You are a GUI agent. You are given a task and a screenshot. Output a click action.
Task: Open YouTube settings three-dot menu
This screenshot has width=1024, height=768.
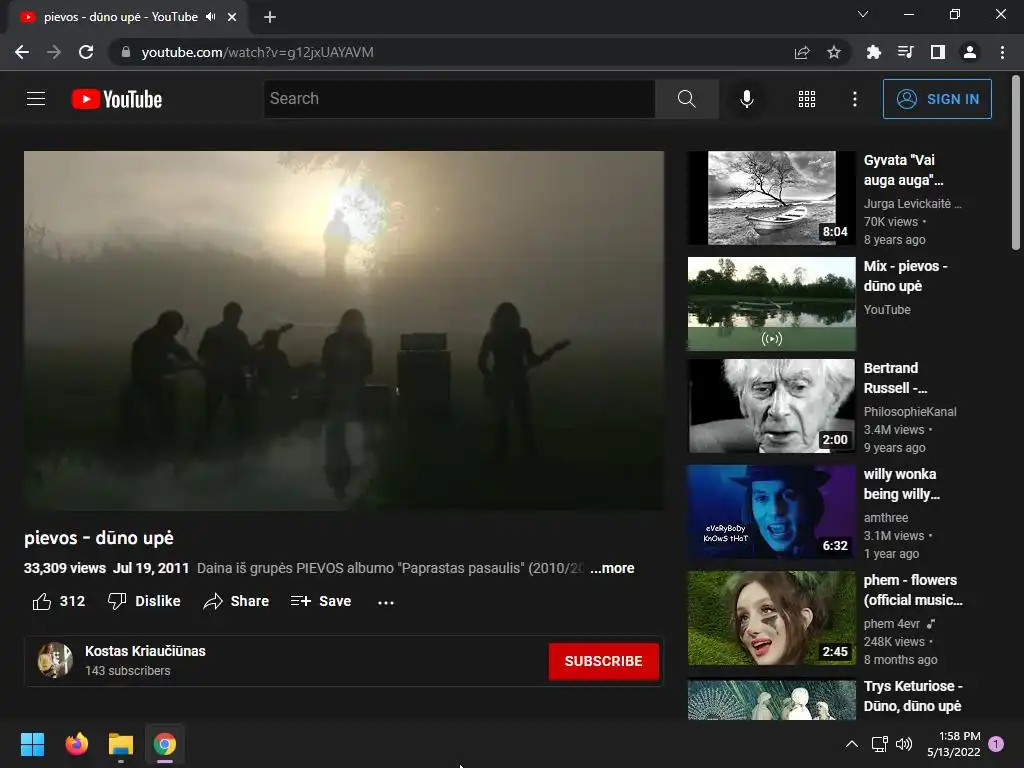[854, 99]
